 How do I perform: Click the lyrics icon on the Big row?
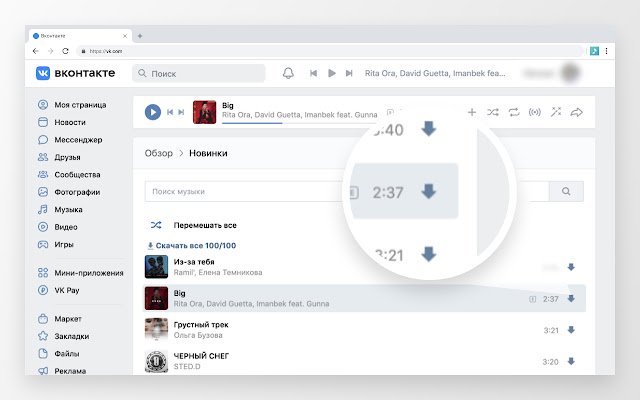[x=532, y=299]
